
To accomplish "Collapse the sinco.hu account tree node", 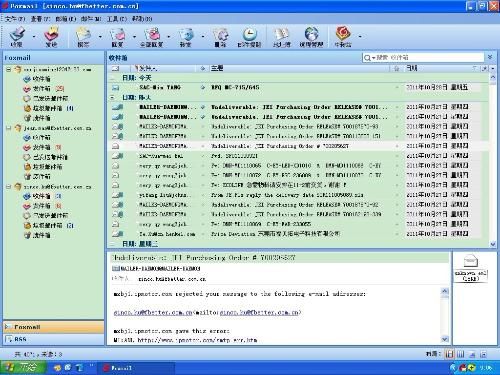I will (9, 187).
